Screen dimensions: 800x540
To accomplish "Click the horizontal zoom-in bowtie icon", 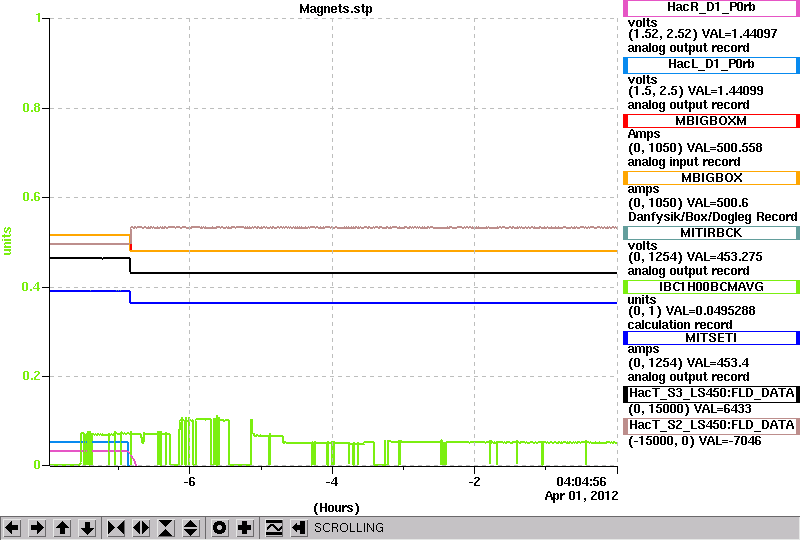I will tap(116, 528).
